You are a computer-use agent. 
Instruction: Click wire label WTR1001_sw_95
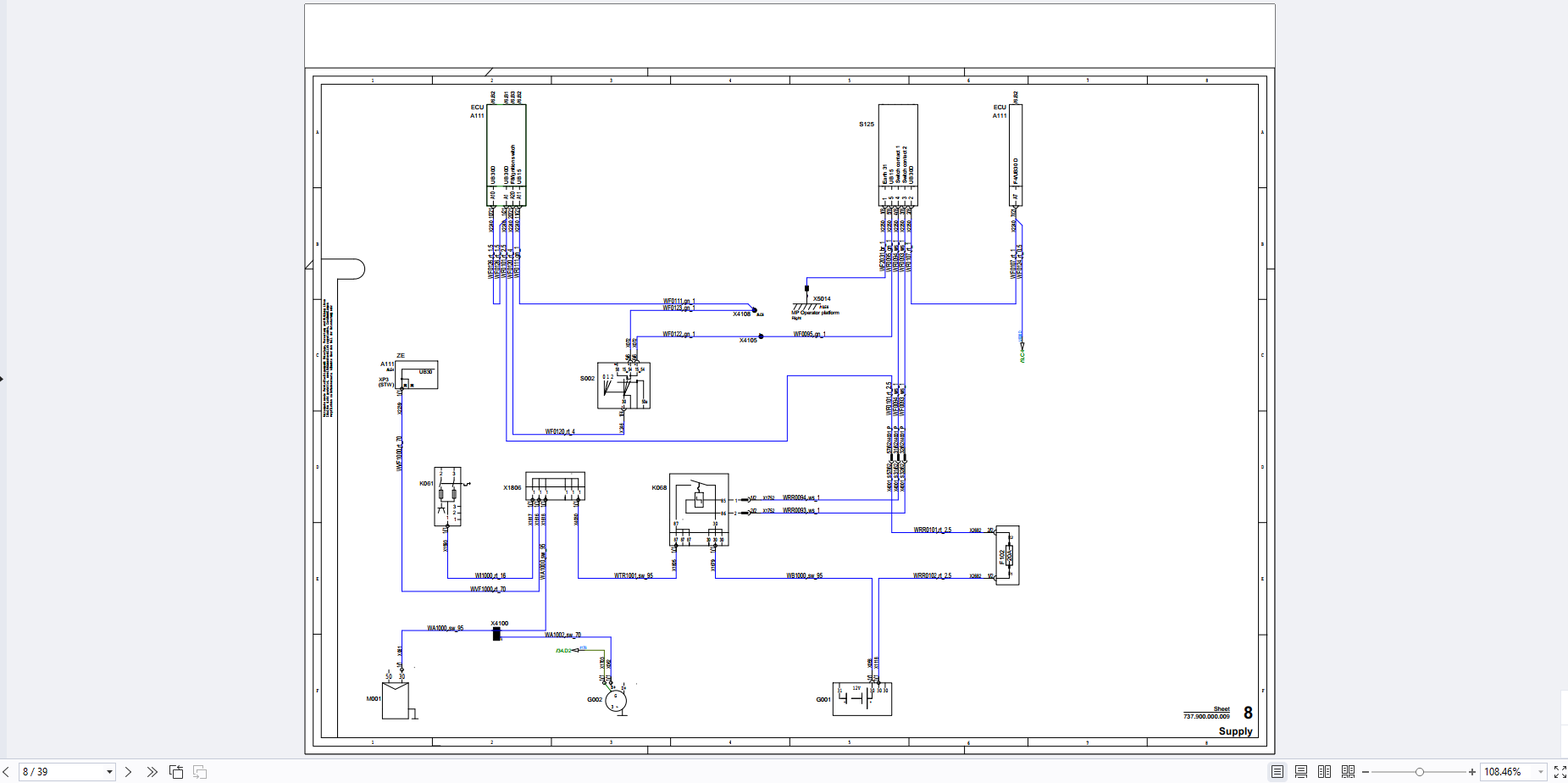point(634,576)
